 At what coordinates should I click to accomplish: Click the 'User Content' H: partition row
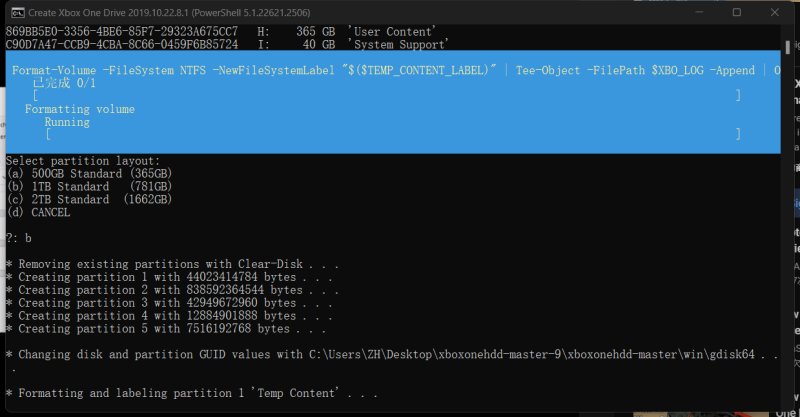coord(220,32)
